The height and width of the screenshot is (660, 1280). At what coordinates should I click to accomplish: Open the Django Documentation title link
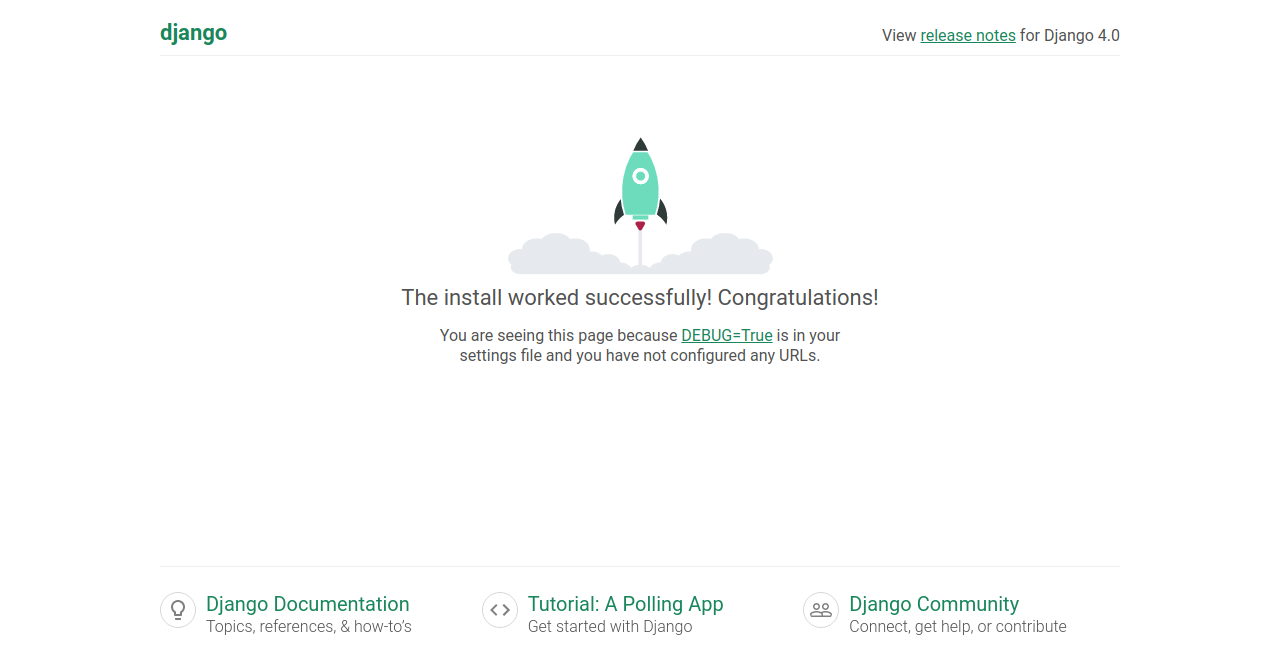pyautogui.click(x=307, y=604)
